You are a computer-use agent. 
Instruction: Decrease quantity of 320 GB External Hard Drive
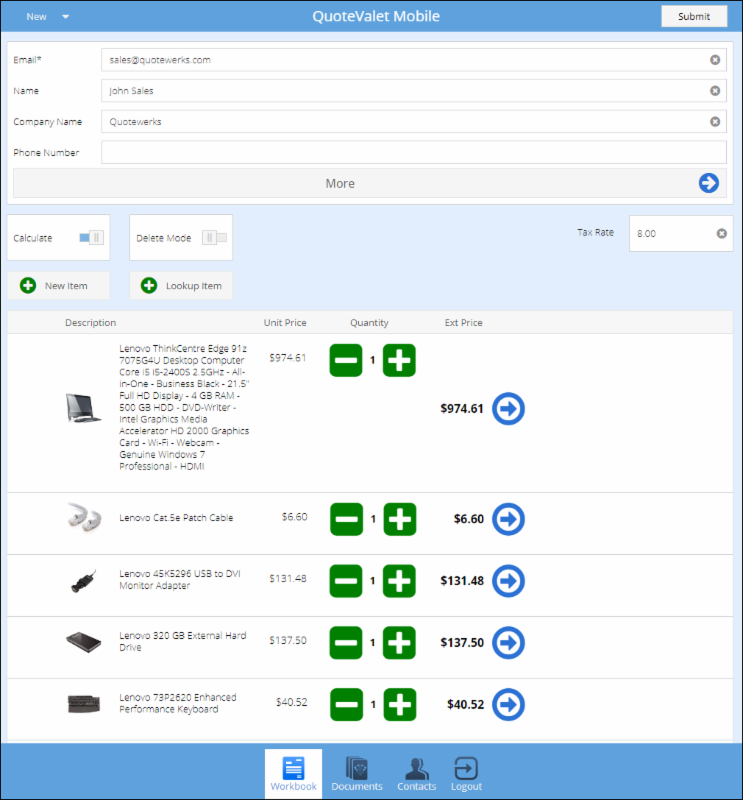[346, 643]
